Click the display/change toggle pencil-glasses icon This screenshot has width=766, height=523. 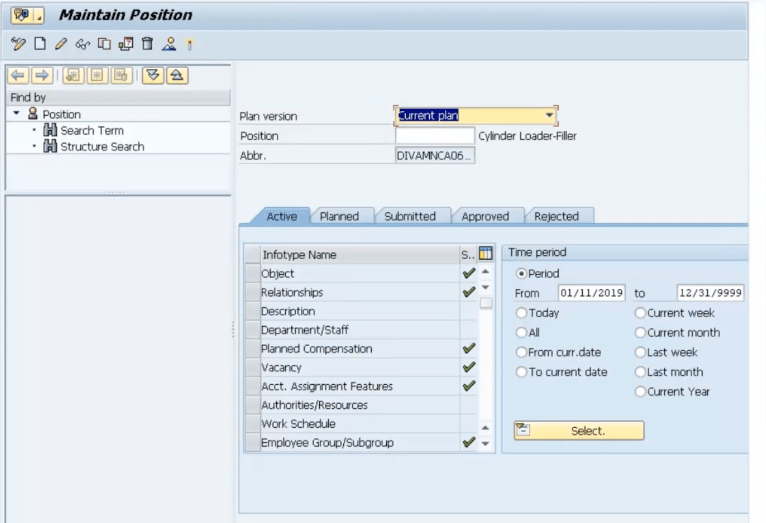pos(18,44)
